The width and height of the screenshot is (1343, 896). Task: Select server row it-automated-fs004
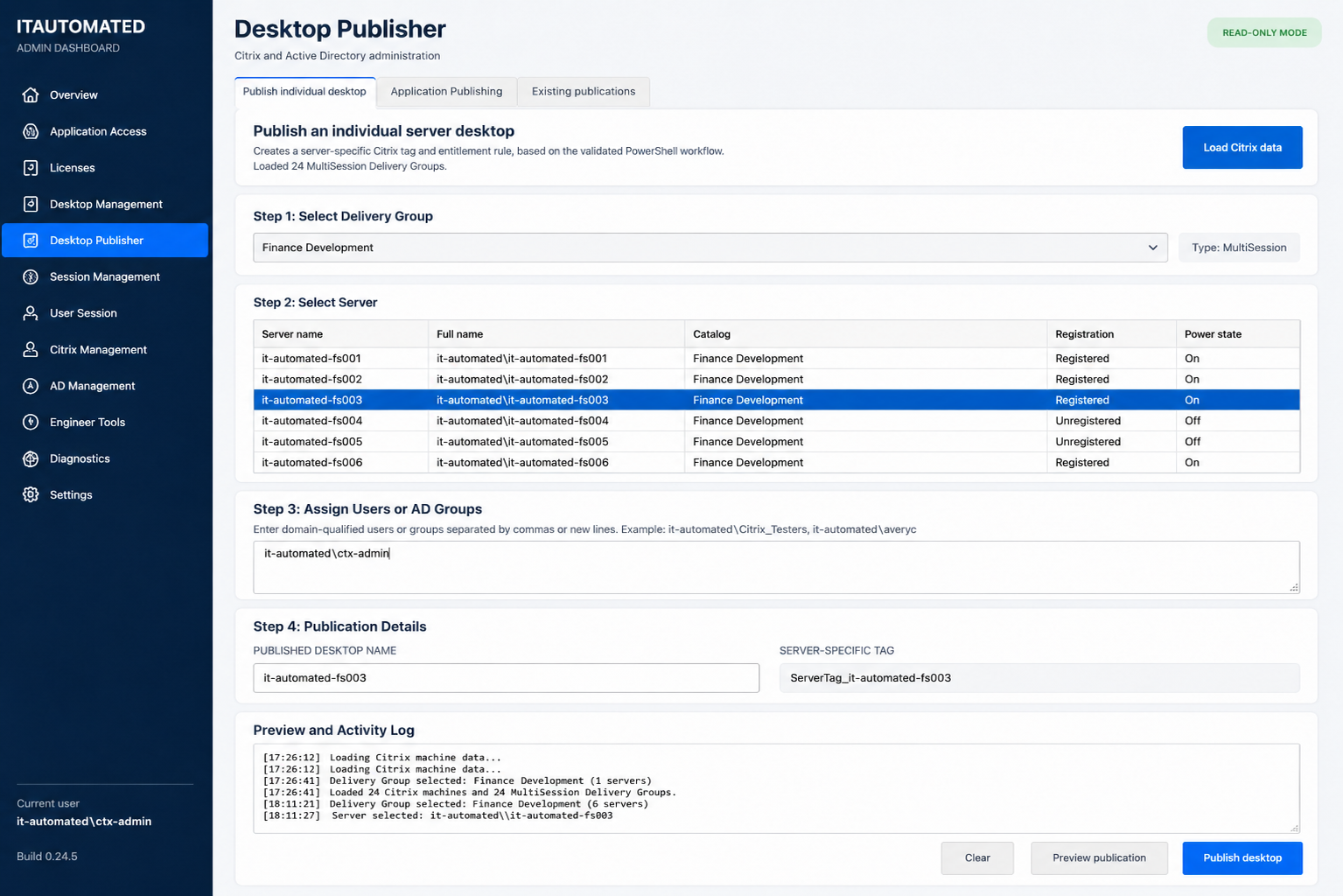776,421
